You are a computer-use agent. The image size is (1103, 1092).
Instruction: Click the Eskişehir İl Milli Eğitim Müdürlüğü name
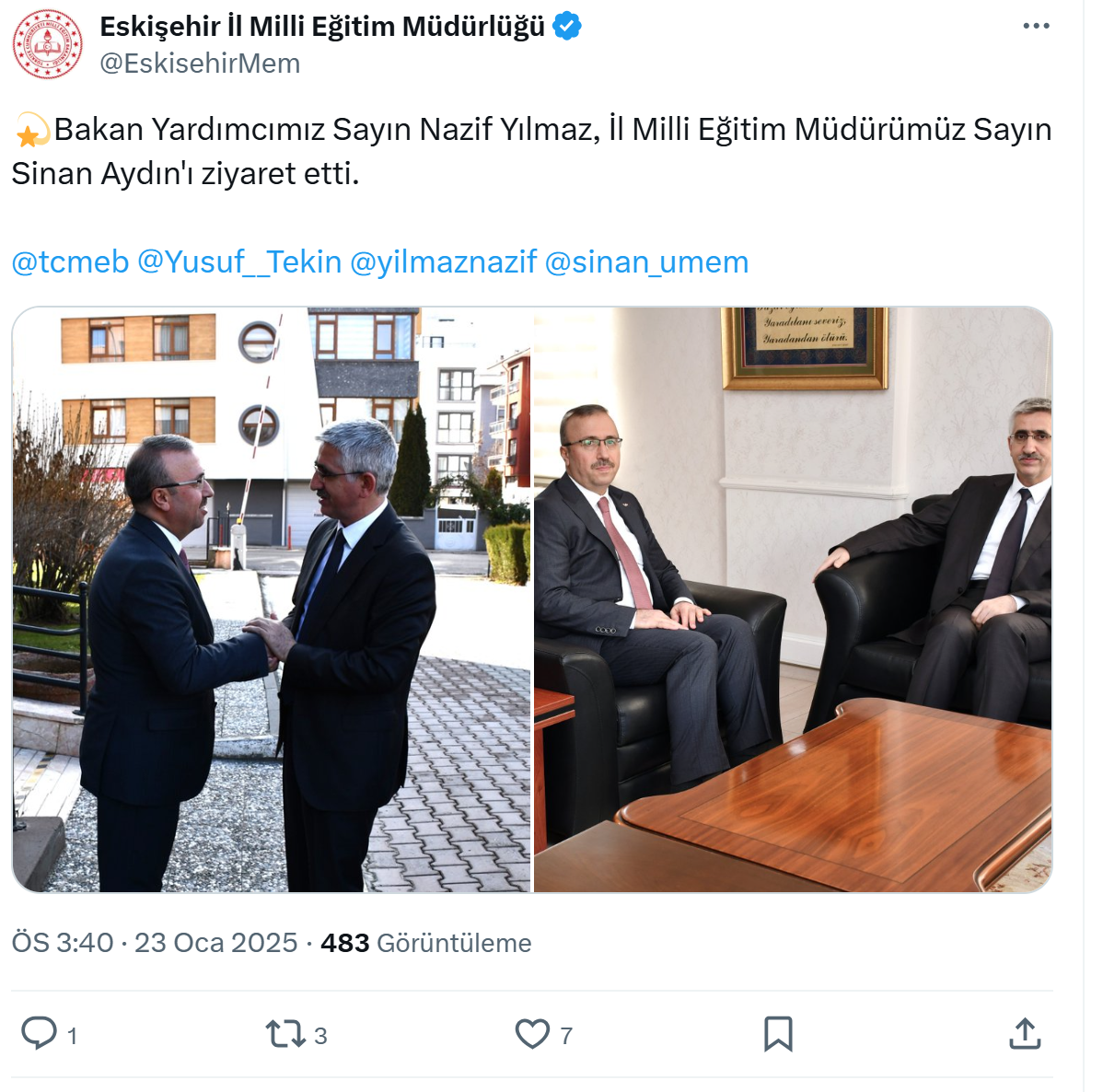322,27
